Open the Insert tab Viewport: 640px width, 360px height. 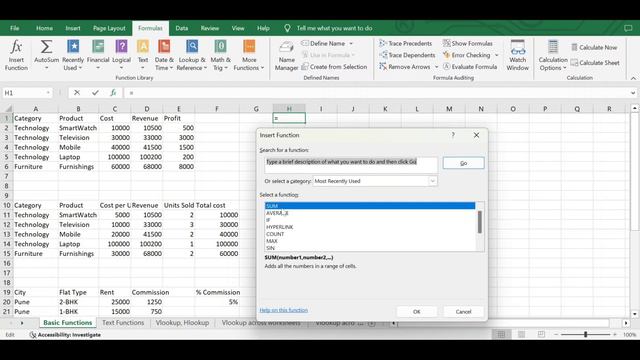[x=73, y=28]
